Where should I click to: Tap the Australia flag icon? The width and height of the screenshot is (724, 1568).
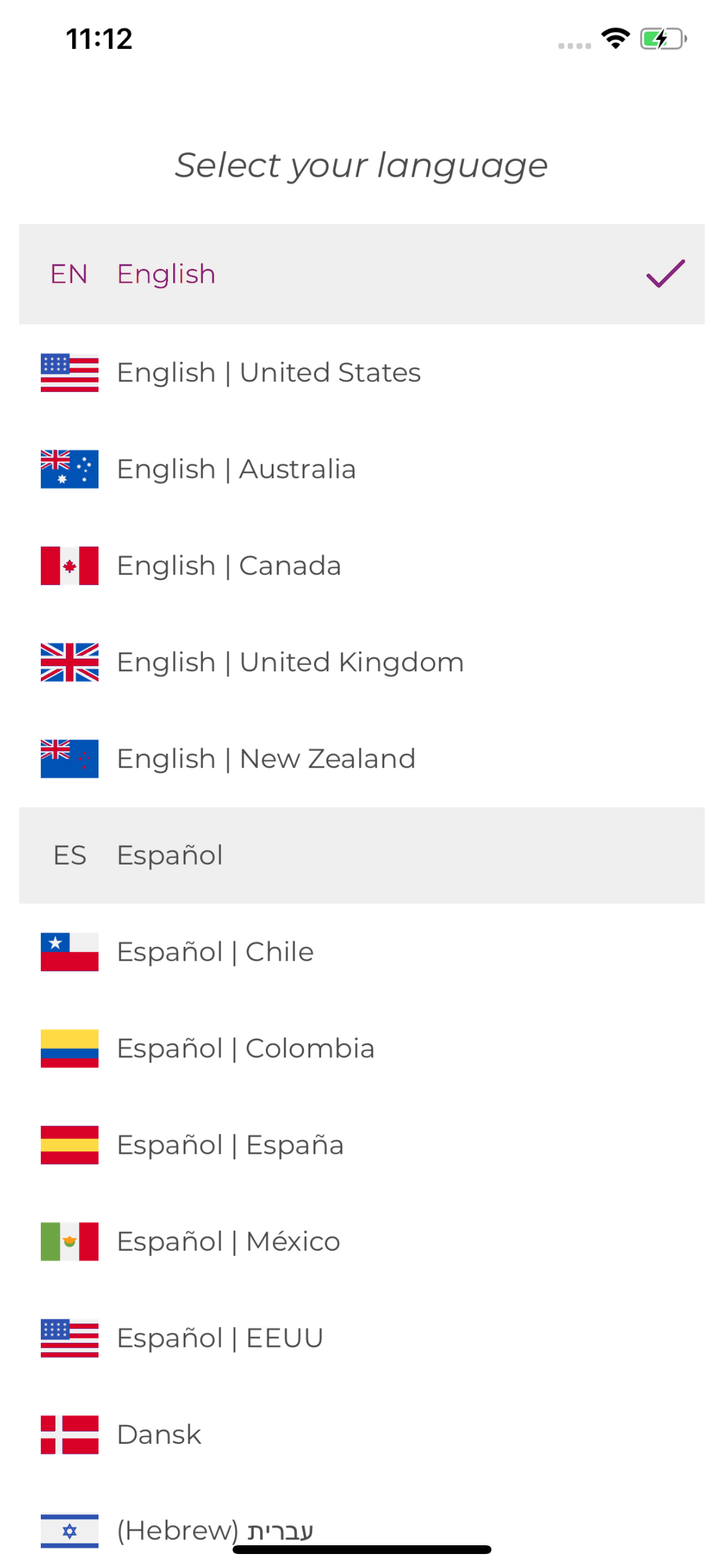point(69,468)
